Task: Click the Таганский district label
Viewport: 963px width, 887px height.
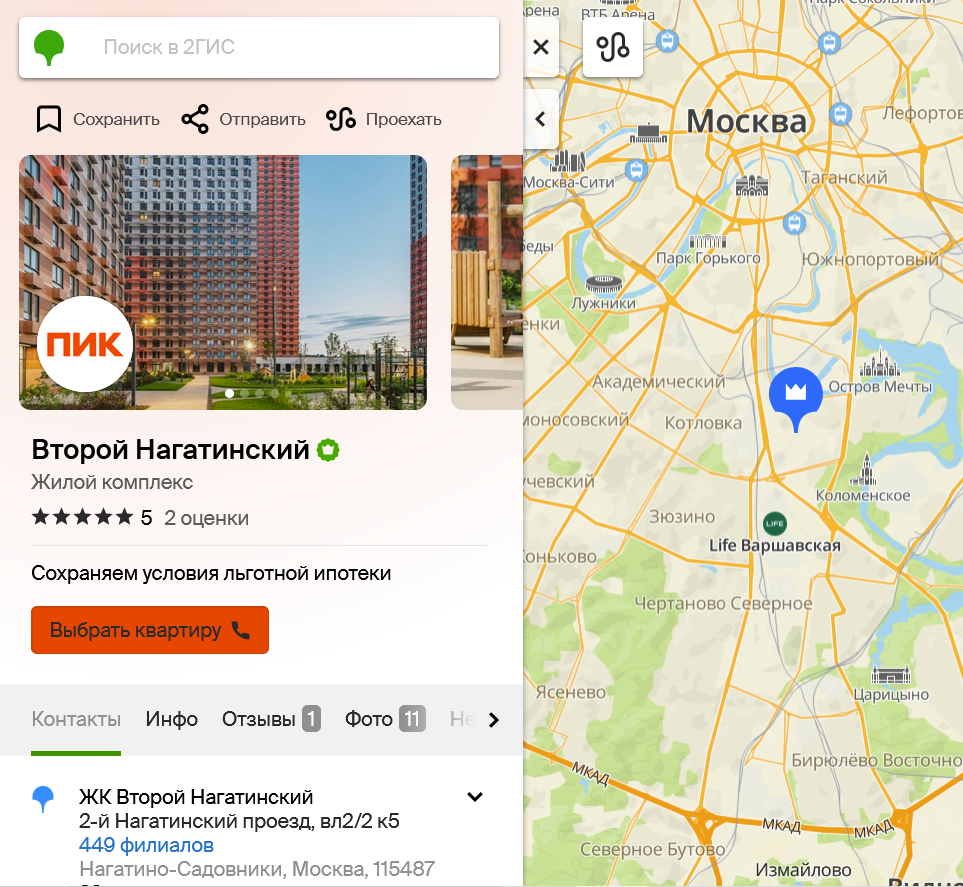Action: [844, 178]
